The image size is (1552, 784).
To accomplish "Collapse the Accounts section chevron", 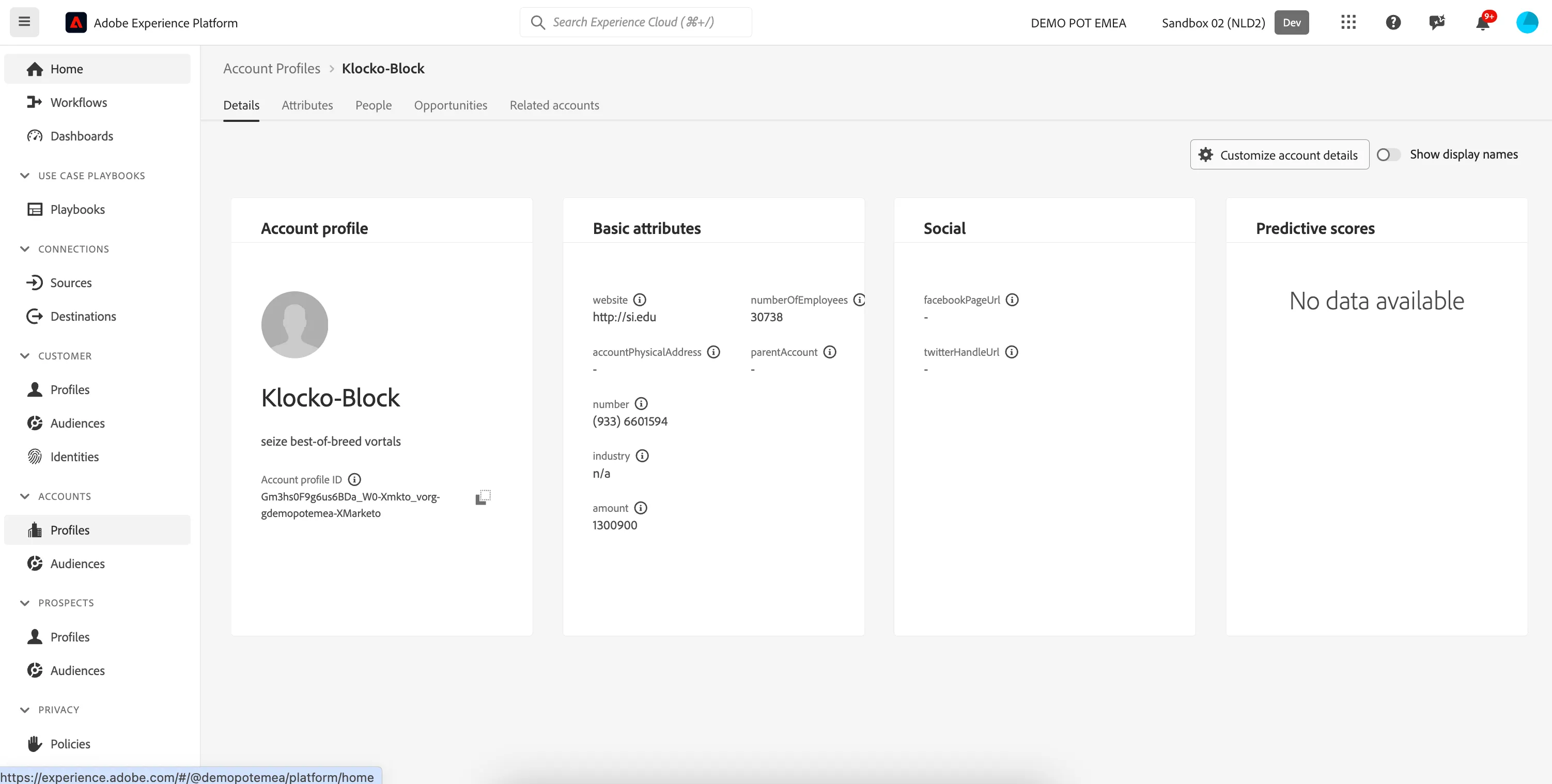I will coord(25,497).
